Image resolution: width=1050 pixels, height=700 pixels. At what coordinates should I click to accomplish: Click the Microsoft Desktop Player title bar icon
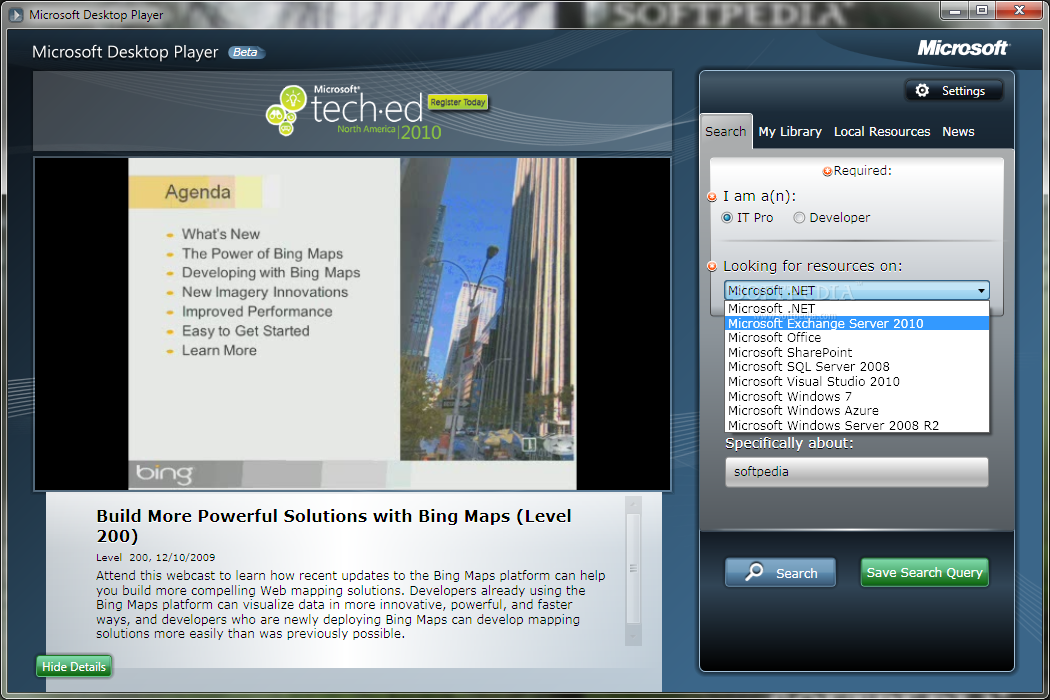pos(15,14)
